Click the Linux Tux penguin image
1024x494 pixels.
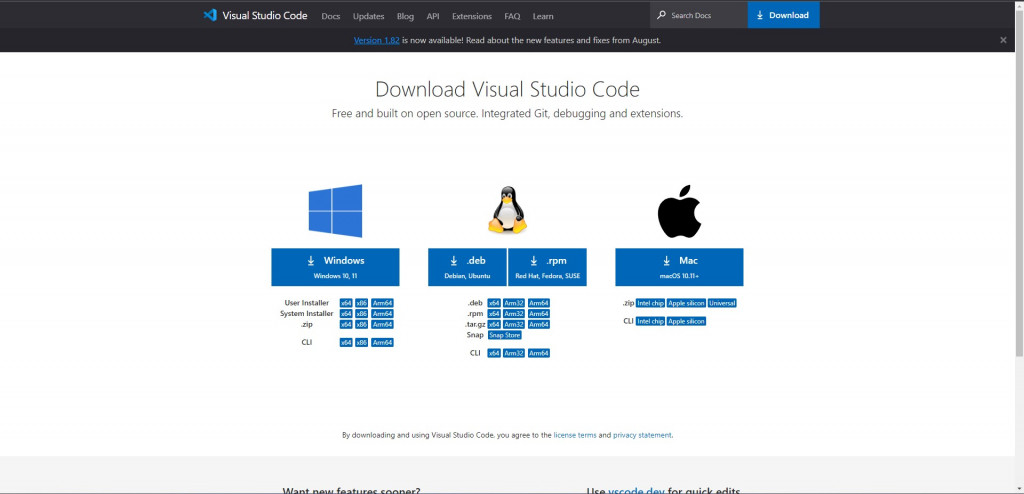(507, 210)
